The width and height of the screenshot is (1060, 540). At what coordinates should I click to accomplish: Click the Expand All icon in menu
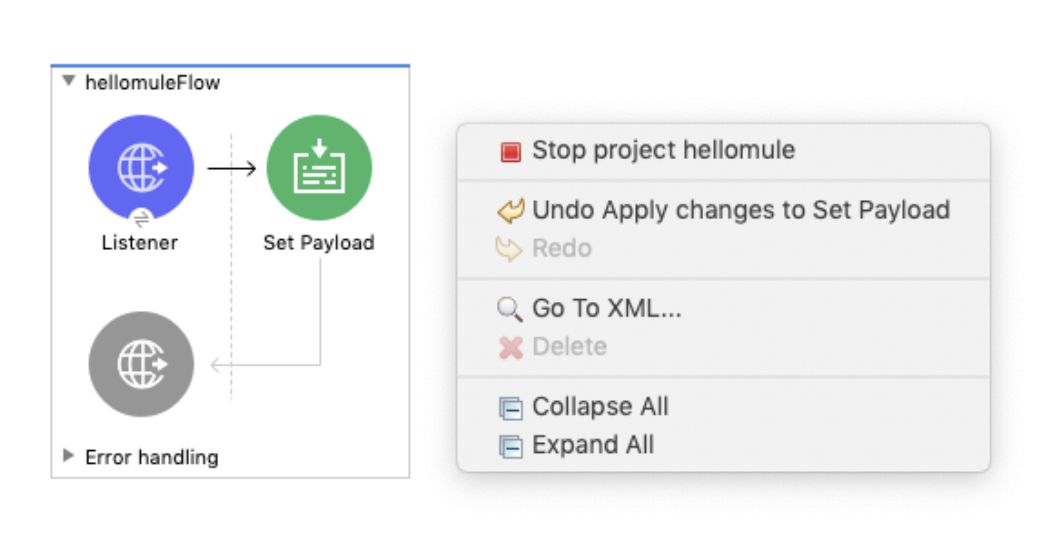(510, 446)
